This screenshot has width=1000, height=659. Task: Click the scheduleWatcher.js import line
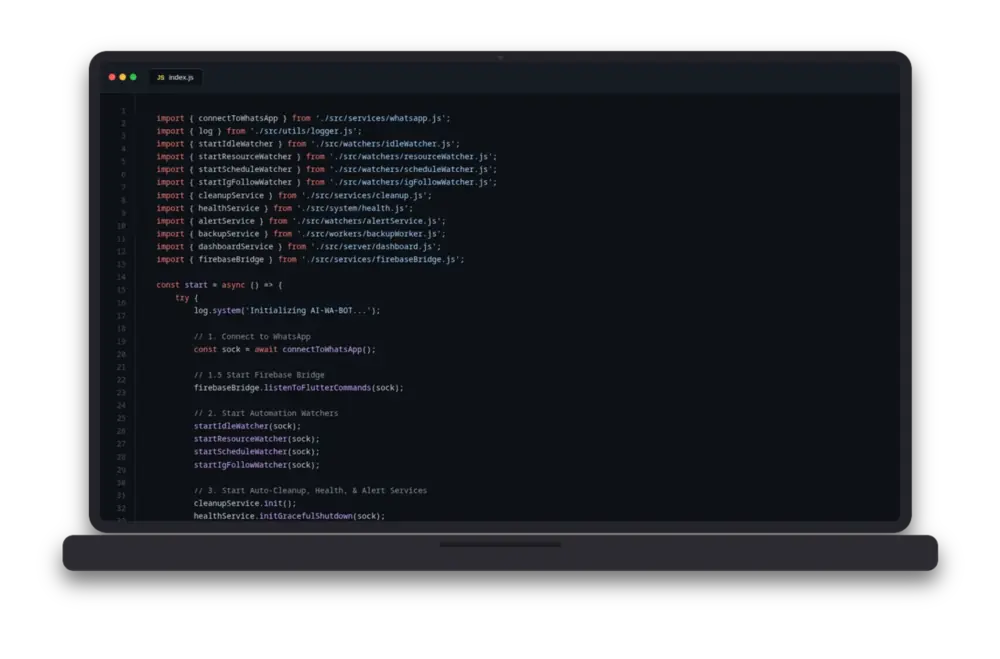click(327, 169)
